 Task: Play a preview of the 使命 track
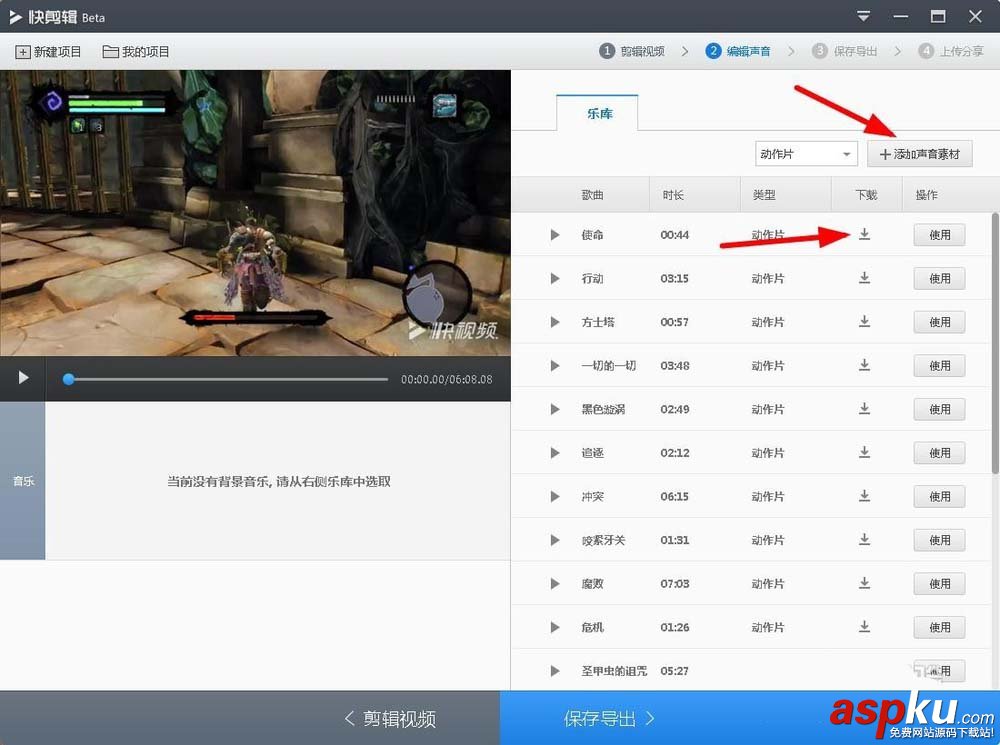pyautogui.click(x=554, y=235)
